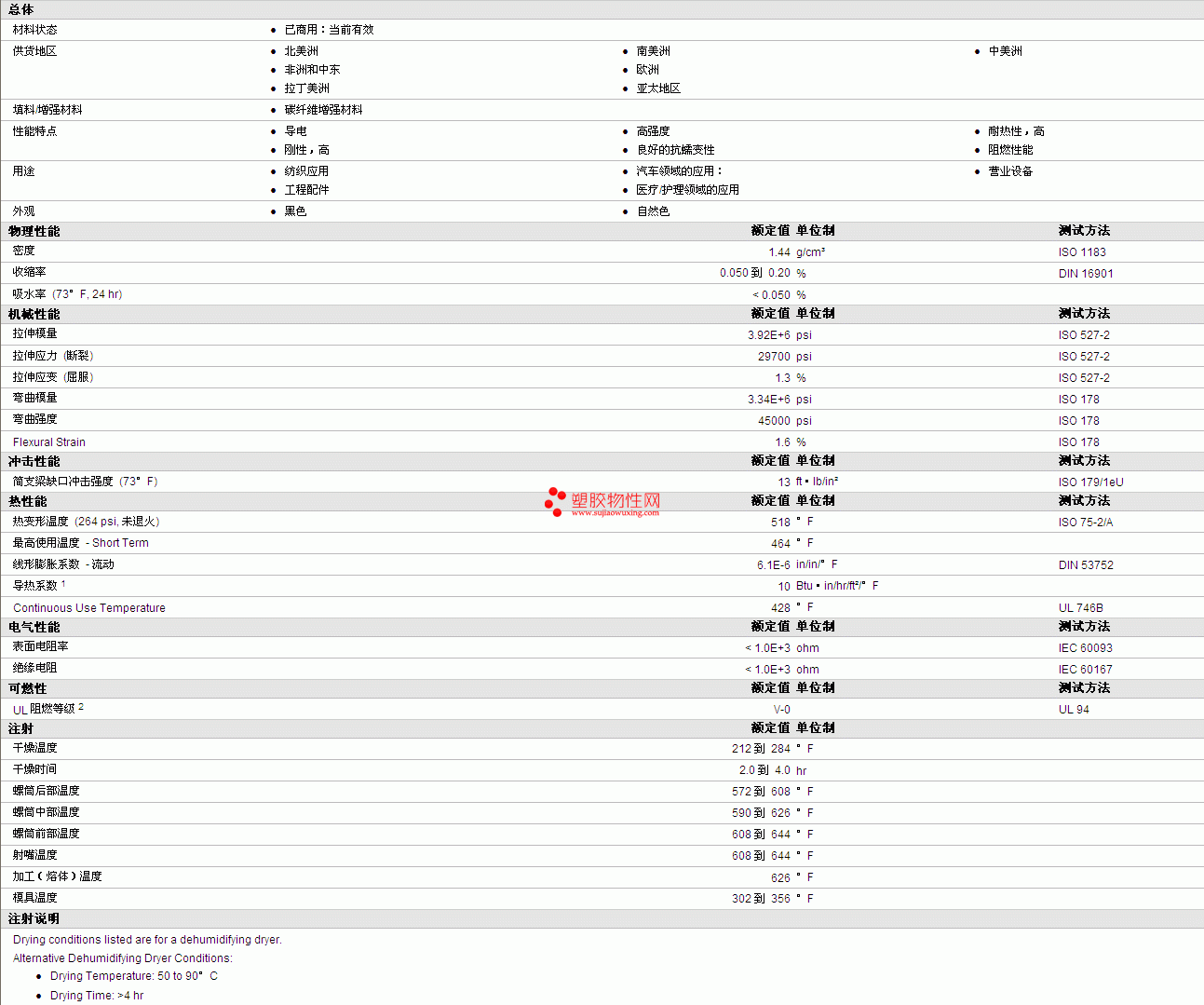The height and width of the screenshot is (1005, 1204).
Task: Click Alternative Dehumidifying Dryer Conditions text
Action: (x=123, y=958)
